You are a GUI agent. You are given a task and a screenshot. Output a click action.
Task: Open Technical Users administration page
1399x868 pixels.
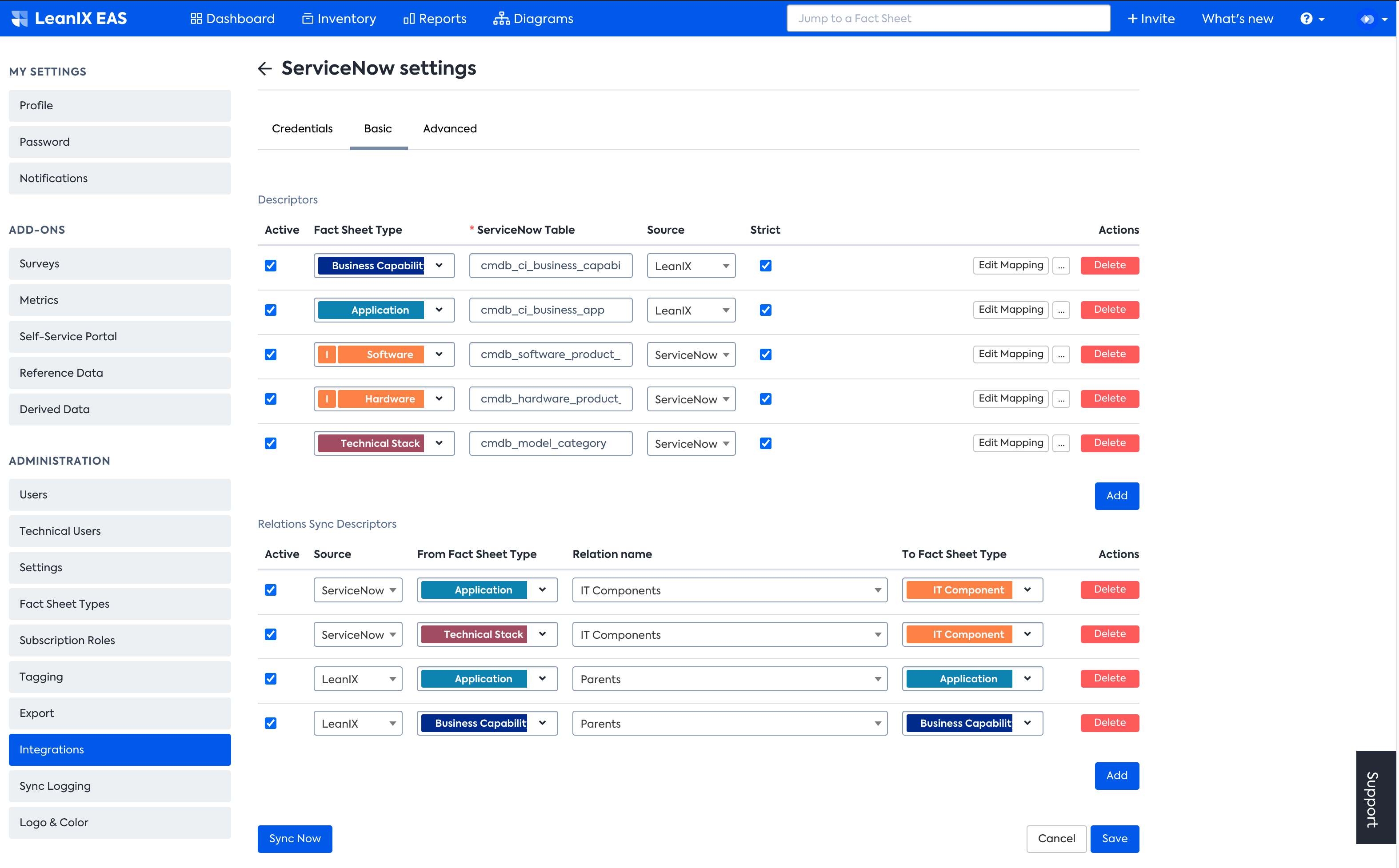point(120,531)
